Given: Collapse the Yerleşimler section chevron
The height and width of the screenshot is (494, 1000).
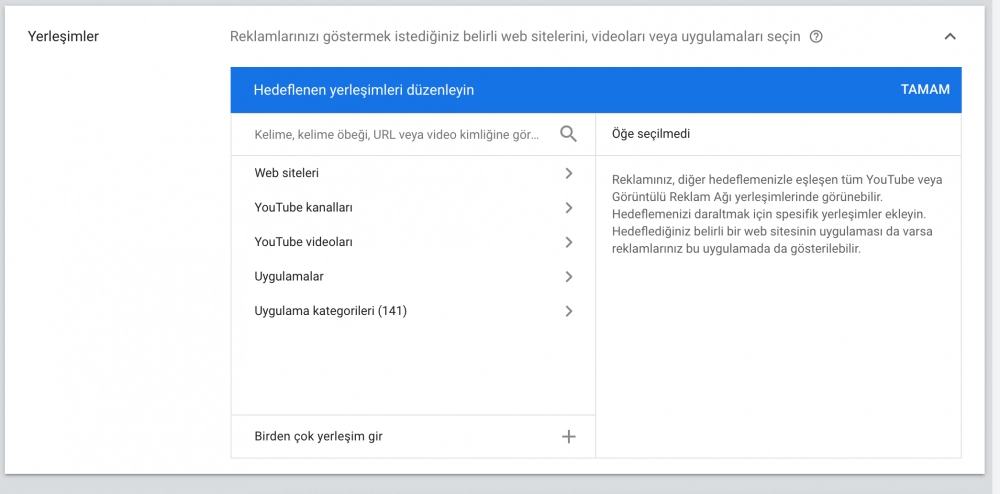Looking at the screenshot, I should (950, 37).
